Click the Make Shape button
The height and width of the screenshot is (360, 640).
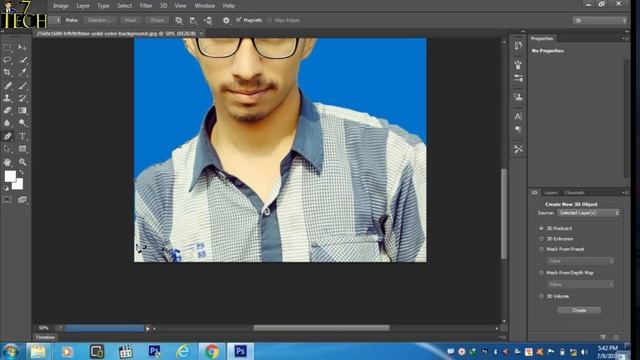point(157,20)
